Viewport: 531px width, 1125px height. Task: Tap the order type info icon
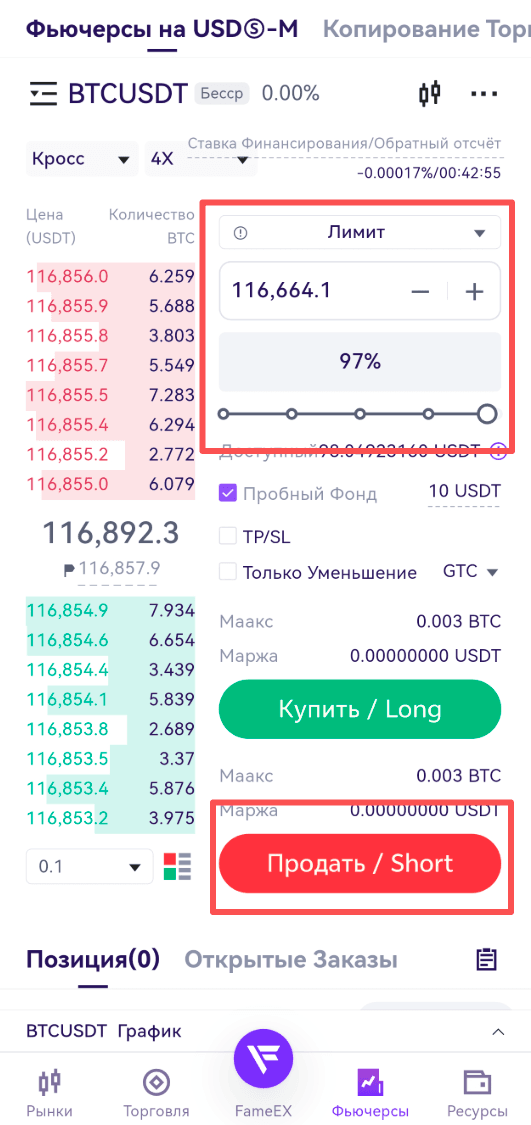[240, 232]
